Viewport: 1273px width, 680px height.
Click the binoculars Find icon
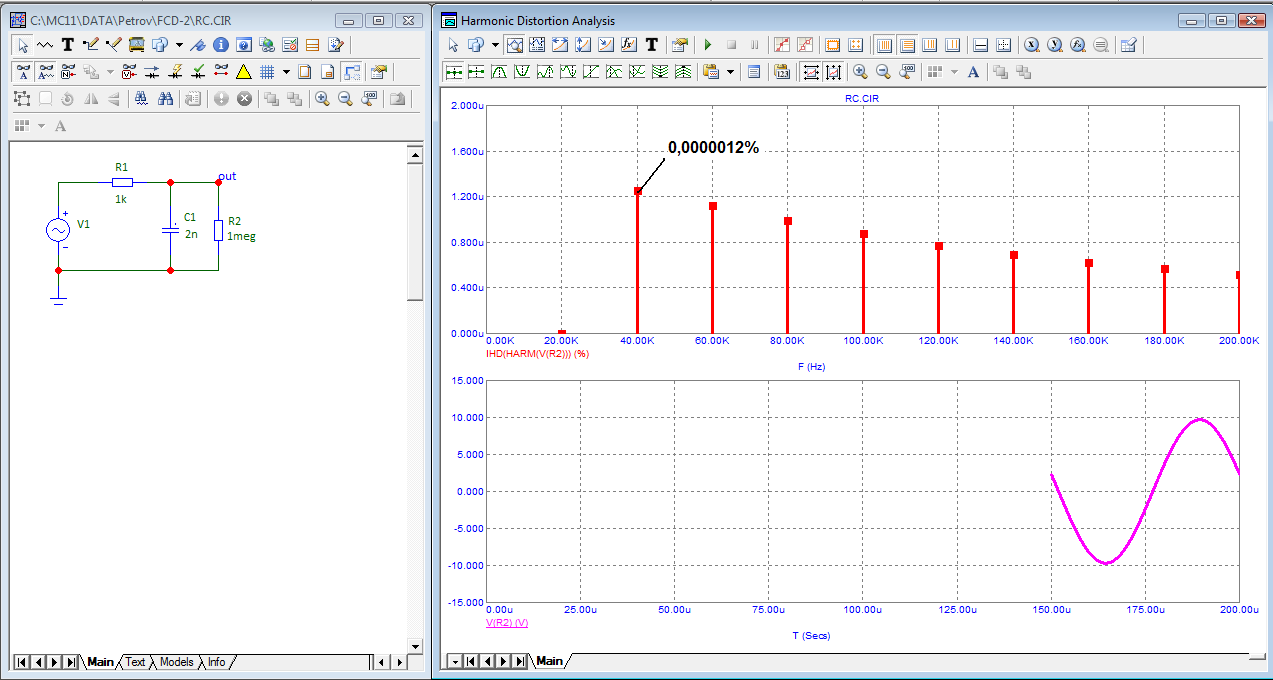[x=165, y=99]
